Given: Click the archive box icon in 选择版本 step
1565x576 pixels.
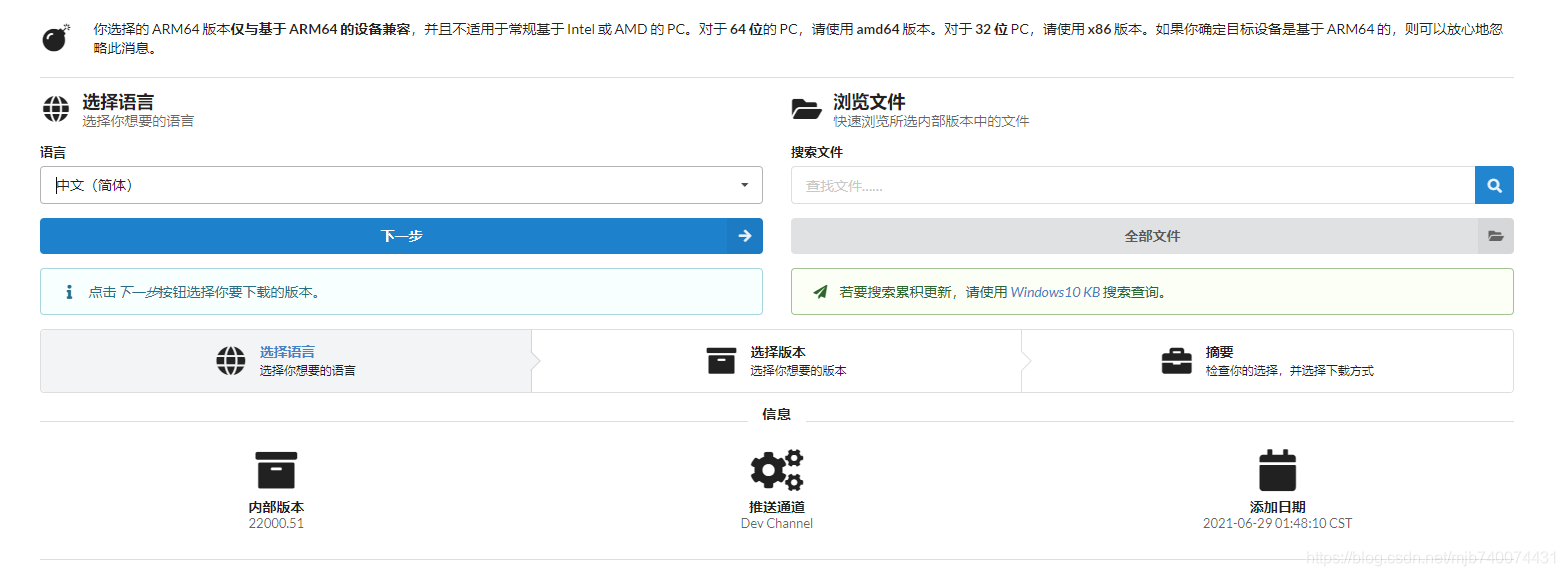Looking at the screenshot, I should click(x=721, y=361).
